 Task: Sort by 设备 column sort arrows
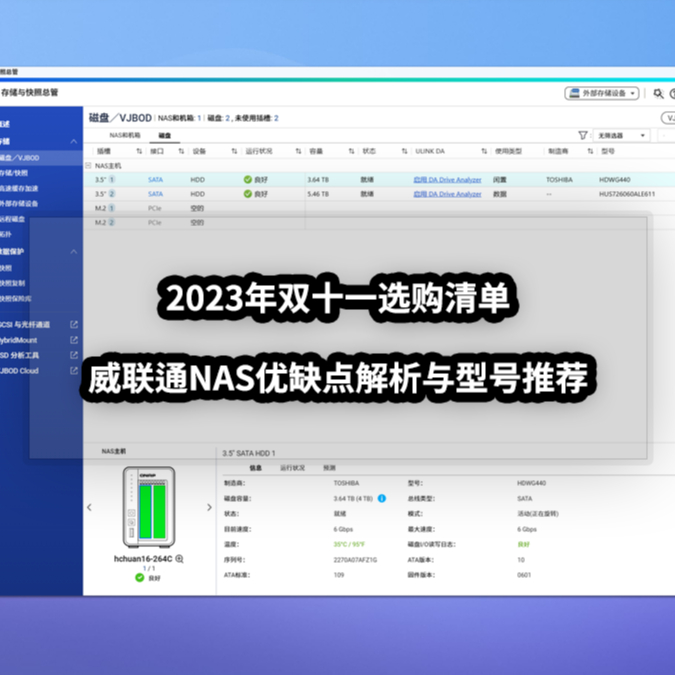click(234, 151)
